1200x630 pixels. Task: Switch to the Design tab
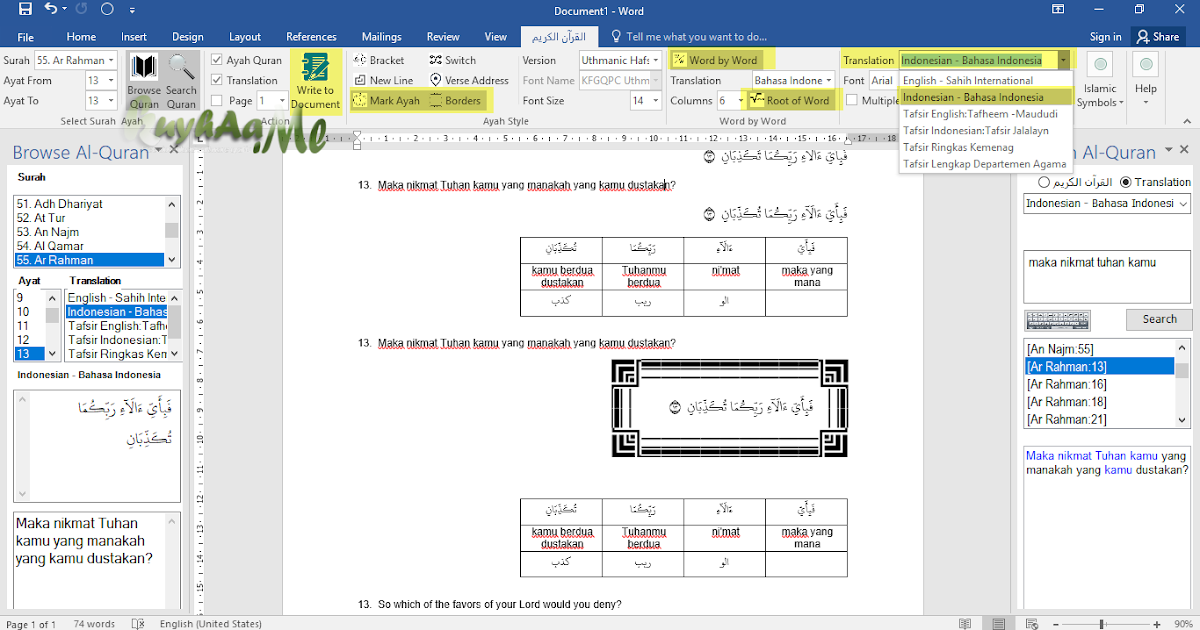click(x=187, y=37)
